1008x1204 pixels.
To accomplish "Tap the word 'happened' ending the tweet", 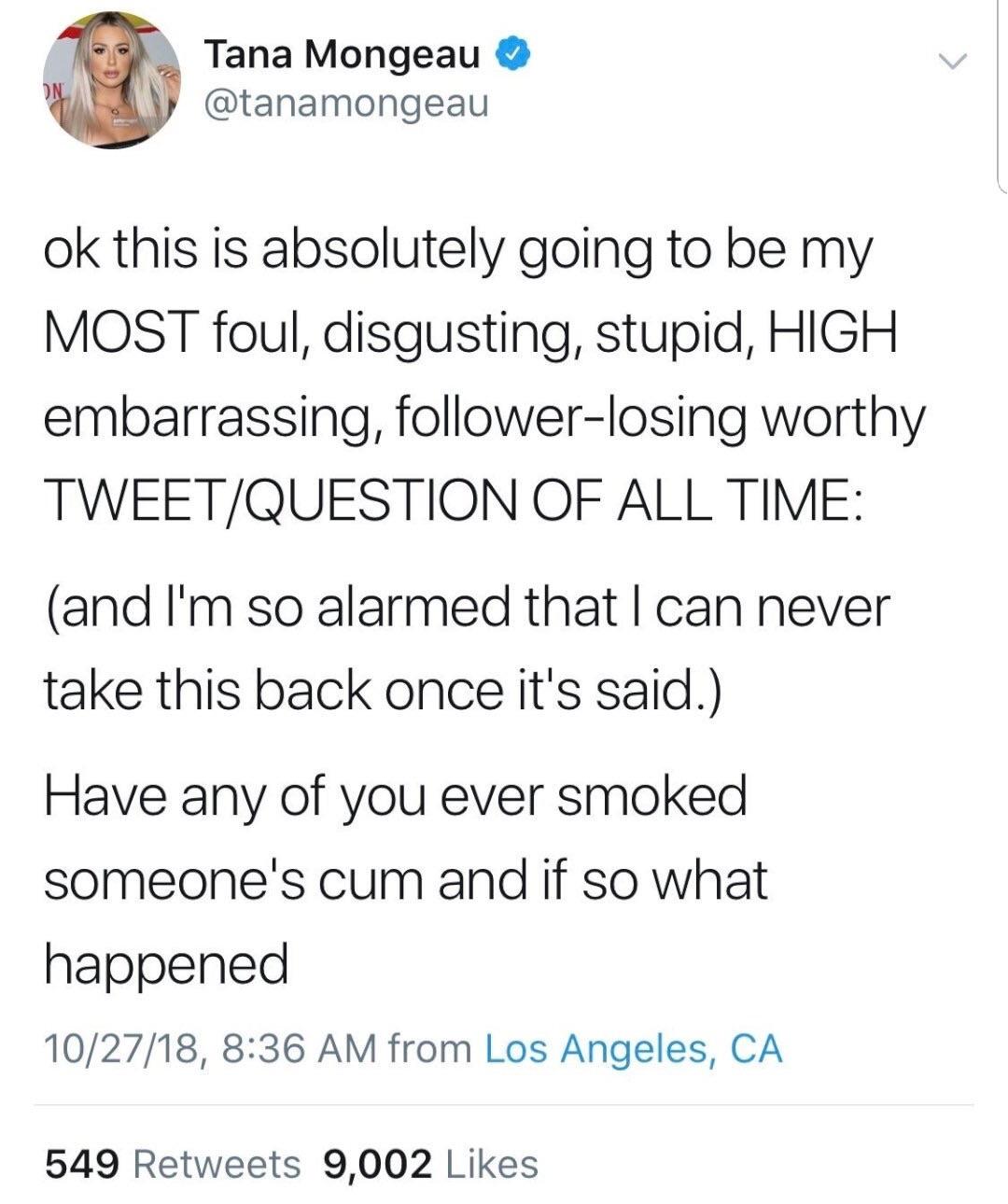I will (x=166, y=966).
